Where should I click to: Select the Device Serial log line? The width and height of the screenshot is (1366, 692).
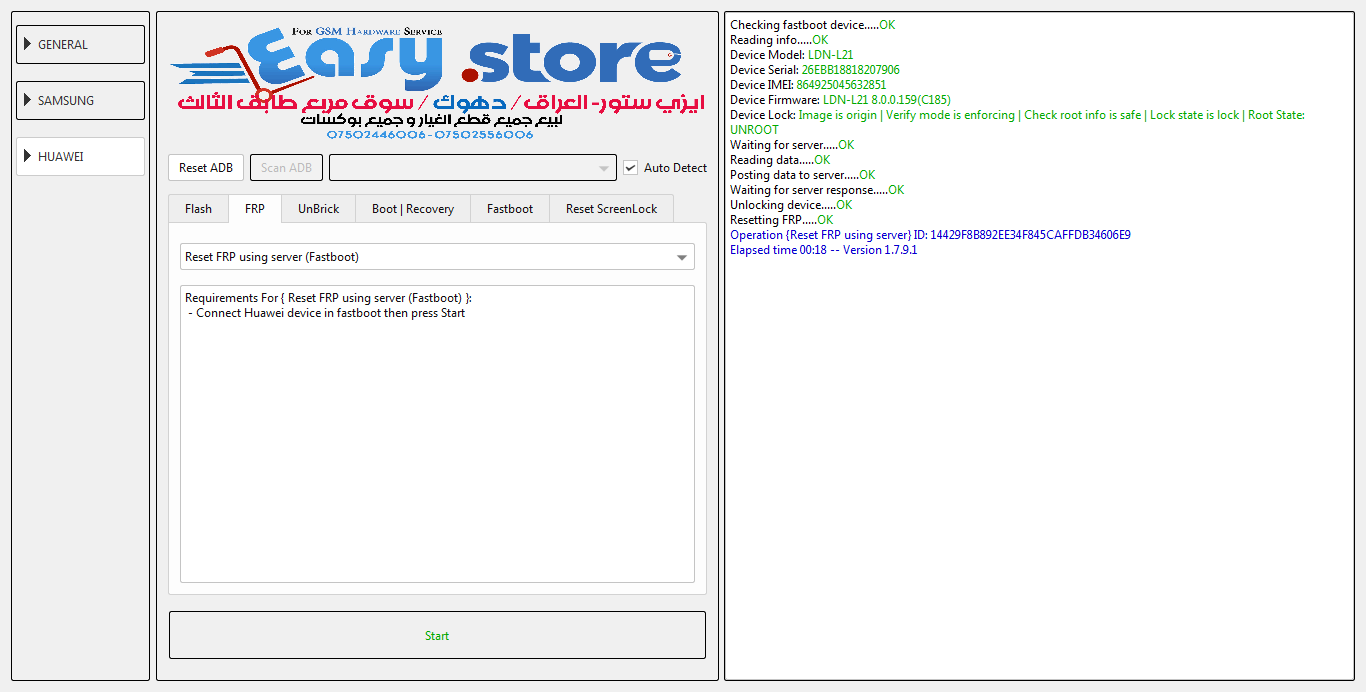(x=815, y=70)
